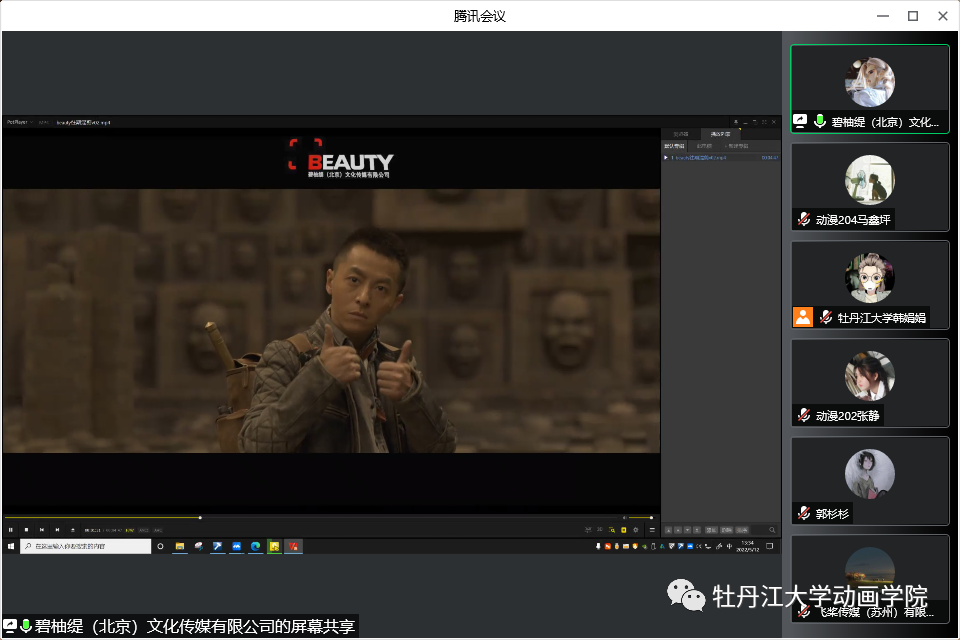The image size is (960, 640).
Task: Select the 默认专辑 playlist tab
Action: click(675, 146)
